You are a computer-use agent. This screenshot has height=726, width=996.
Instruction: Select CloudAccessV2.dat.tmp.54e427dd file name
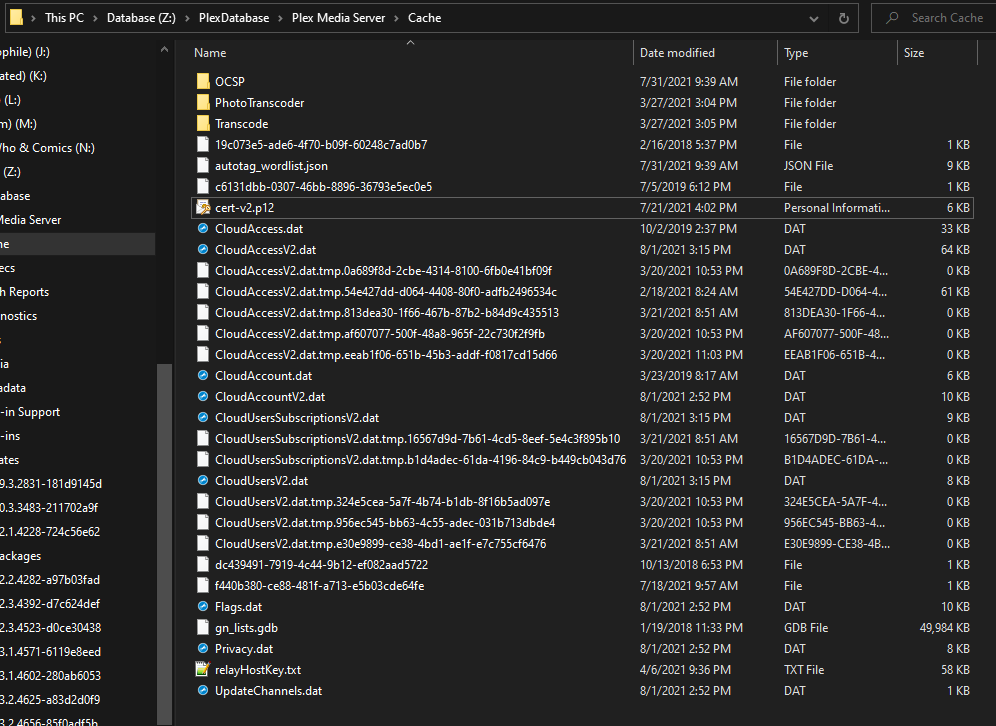pyautogui.click(x=386, y=292)
